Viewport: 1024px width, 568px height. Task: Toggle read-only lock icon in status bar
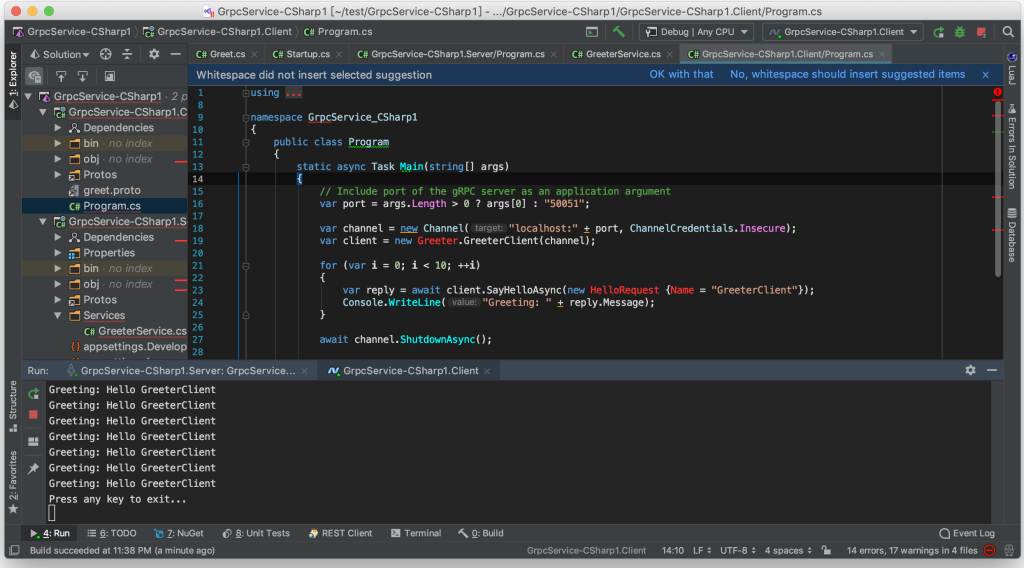pyautogui.click(x=826, y=550)
